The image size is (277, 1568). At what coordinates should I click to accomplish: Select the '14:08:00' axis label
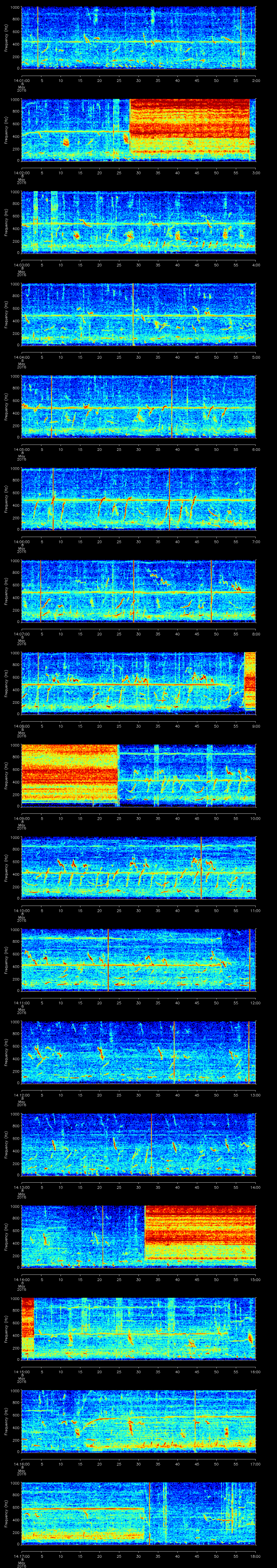[x=21, y=726]
